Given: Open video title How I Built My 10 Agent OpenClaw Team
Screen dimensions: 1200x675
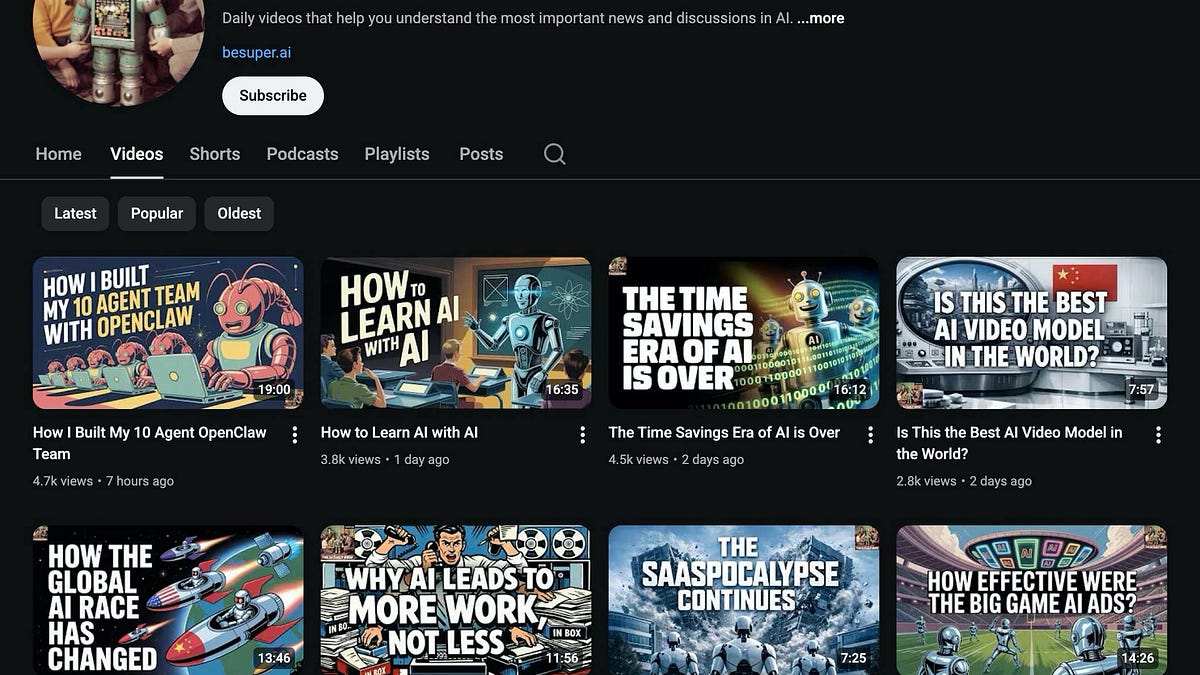Looking at the screenshot, I should pyautogui.click(x=150, y=443).
